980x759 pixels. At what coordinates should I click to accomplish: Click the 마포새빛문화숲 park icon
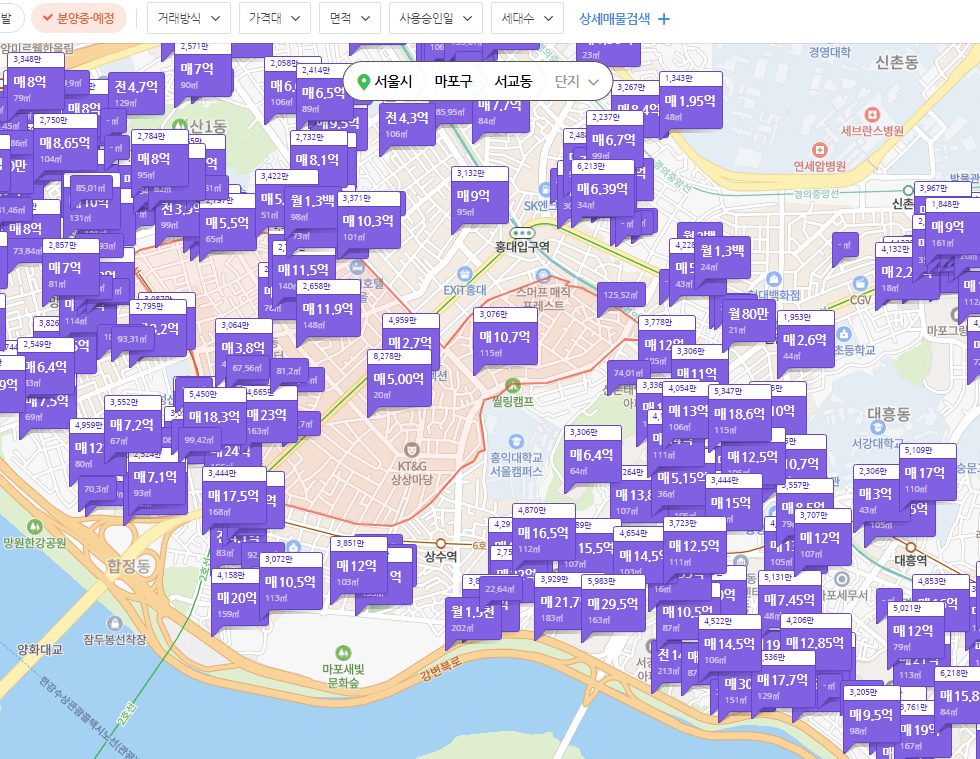tap(342, 653)
